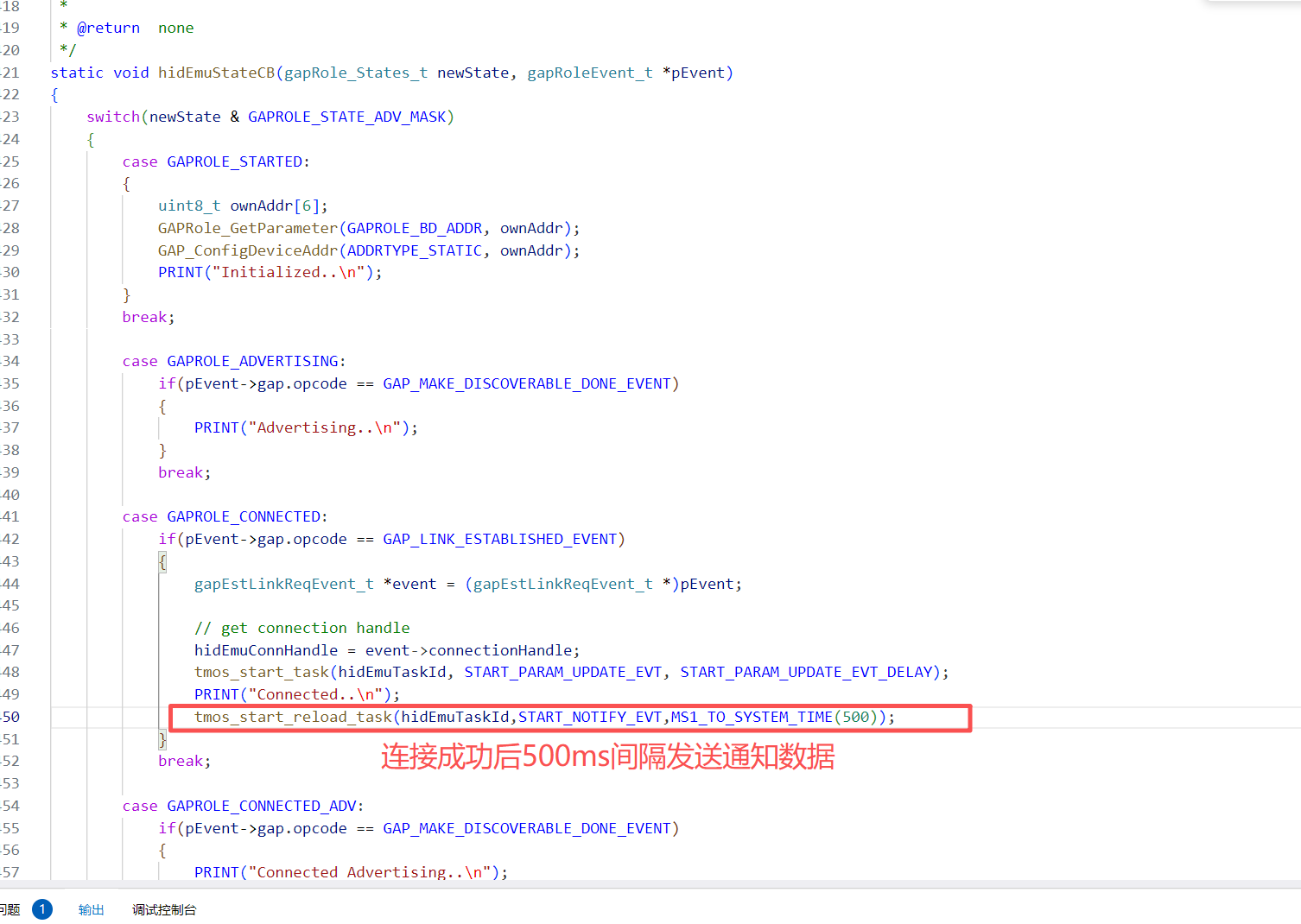Click the opening brace on line 43
This screenshot has height=924, width=1301.
[162, 561]
